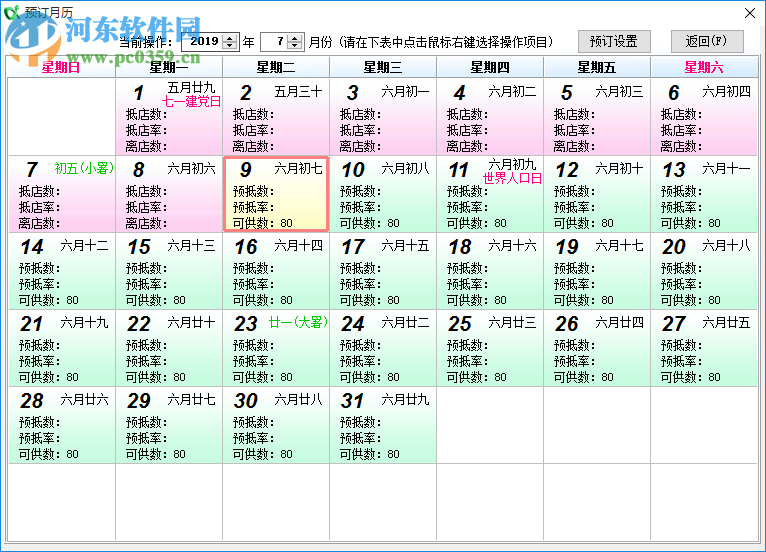
Task: Select day 18 cell 六月十六
Action: pyautogui.click(x=490, y=271)
